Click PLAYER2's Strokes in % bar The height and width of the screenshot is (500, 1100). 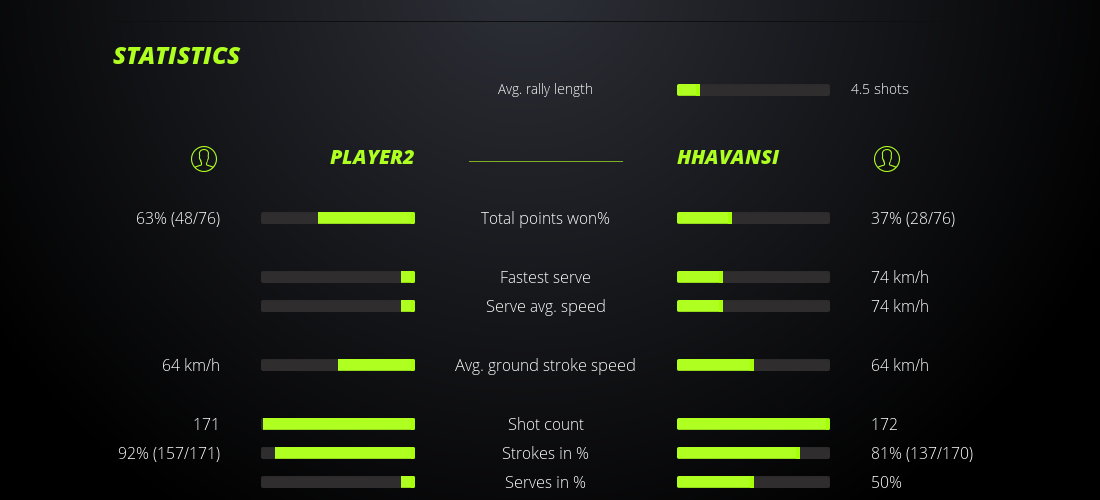(338, 453)
